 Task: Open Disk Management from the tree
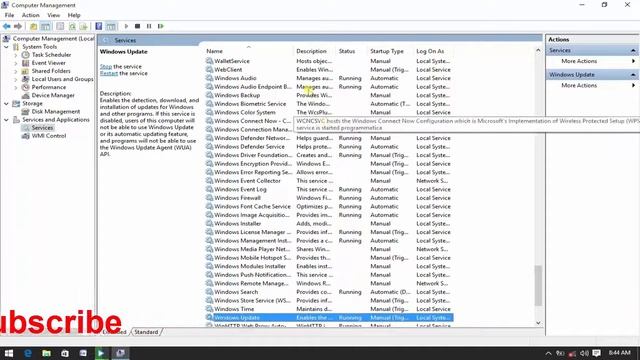pyautogui.click(x=56, y=111)
